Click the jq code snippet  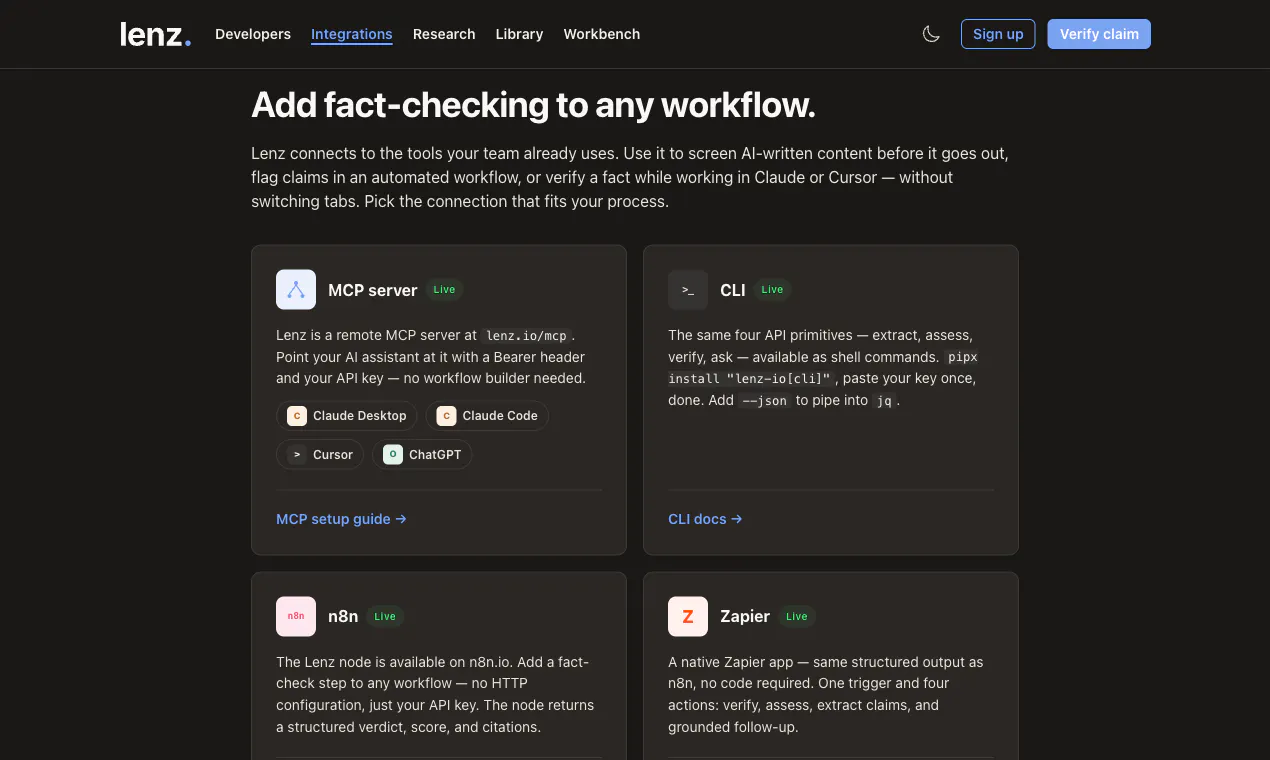tap(884, 400)
